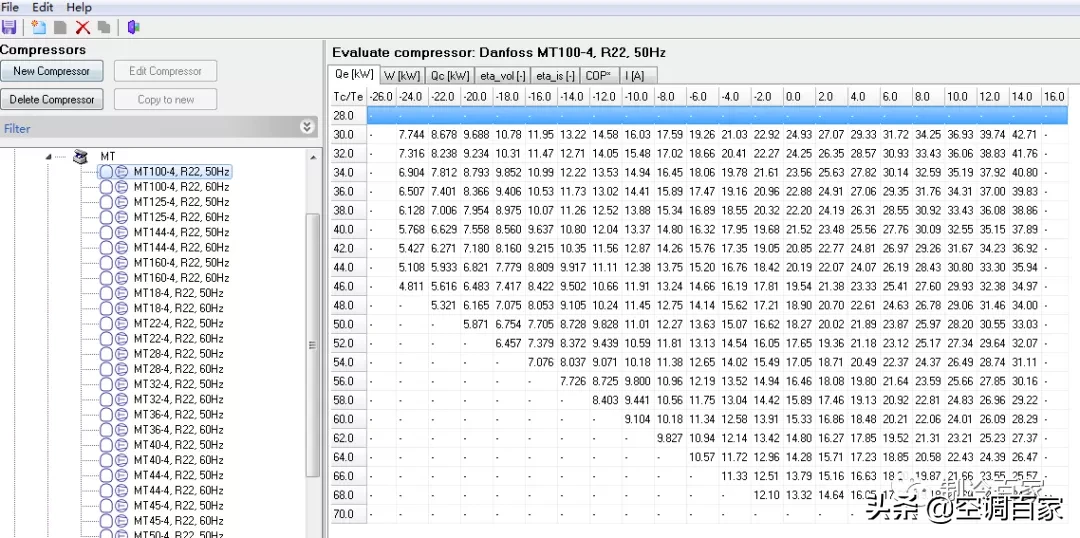1080x538 pixels.
Task: Select MT28-4, R22, 50Hz in tree
Action: pos(178,353)
